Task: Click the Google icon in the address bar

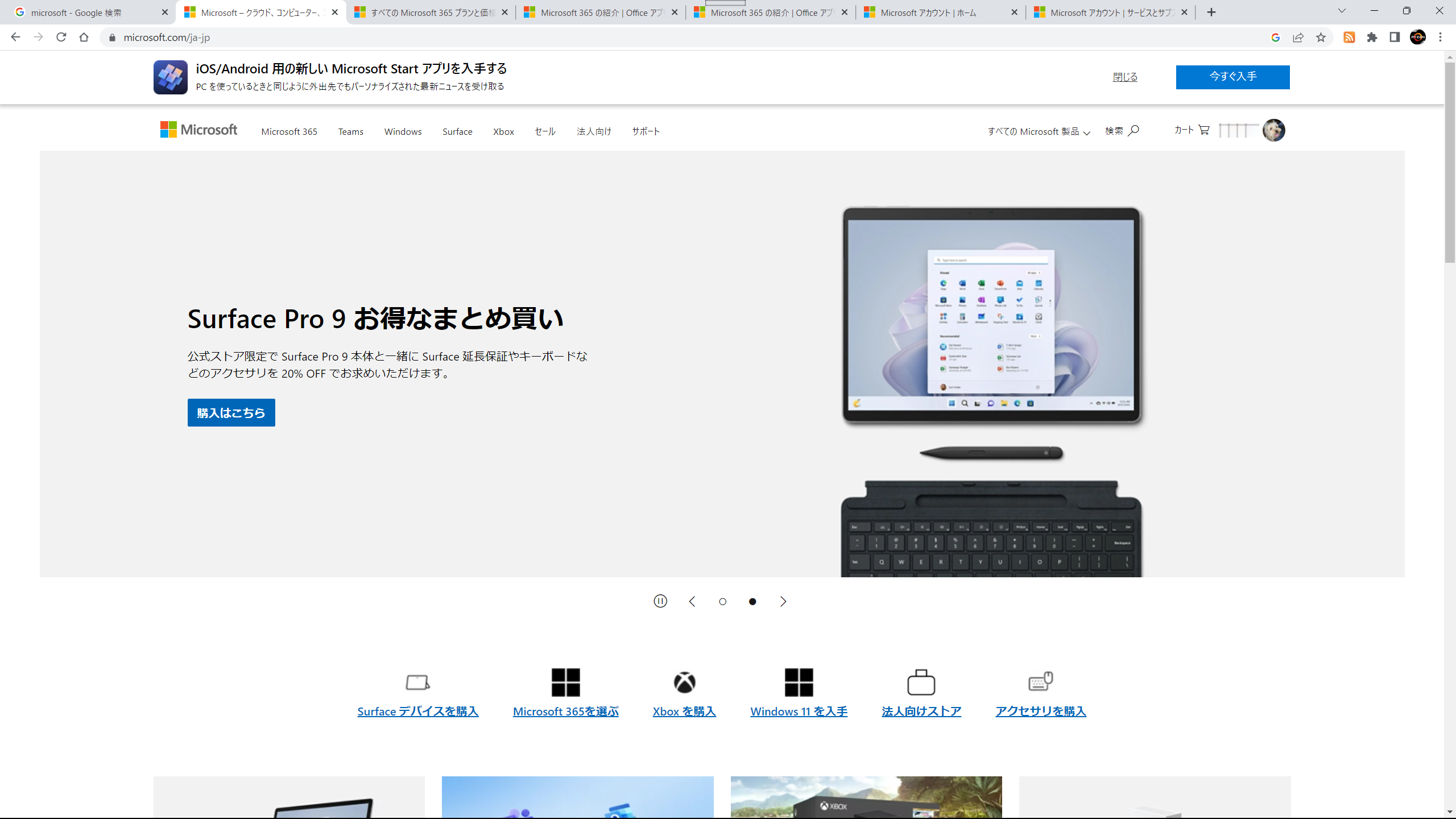Action: [x=1275, y=37]
